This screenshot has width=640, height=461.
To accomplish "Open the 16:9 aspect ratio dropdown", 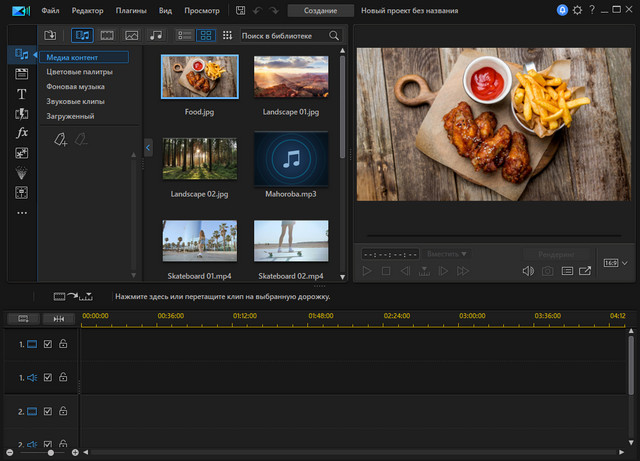I will [x=615, y=262].
